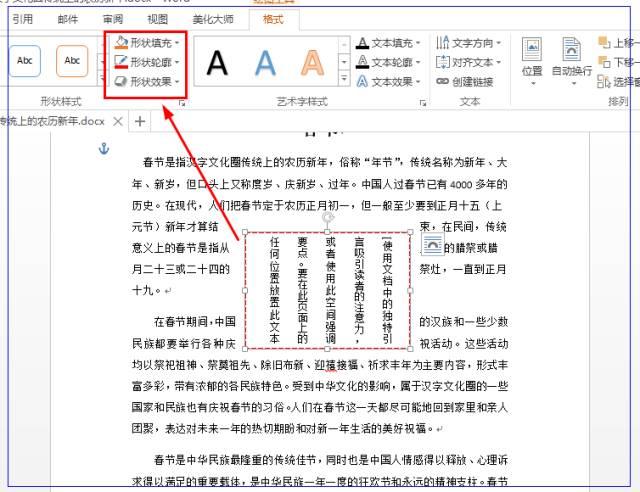Image resolution: width=640 pixels, height=492 pixels.
Task: Click inside the vertical text box text
Action: click(330, 290)
